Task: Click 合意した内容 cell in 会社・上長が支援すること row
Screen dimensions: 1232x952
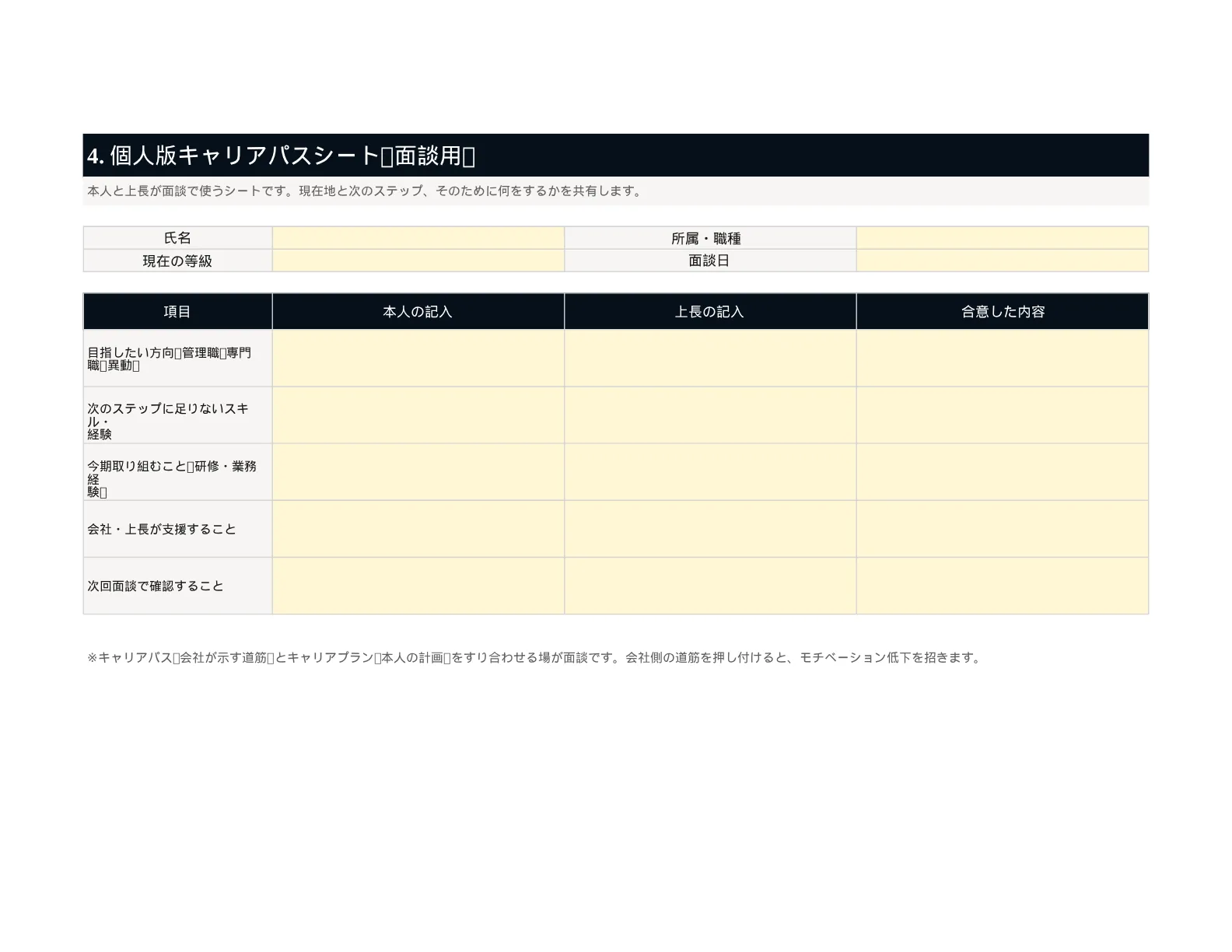Action: pos(1003,529)
